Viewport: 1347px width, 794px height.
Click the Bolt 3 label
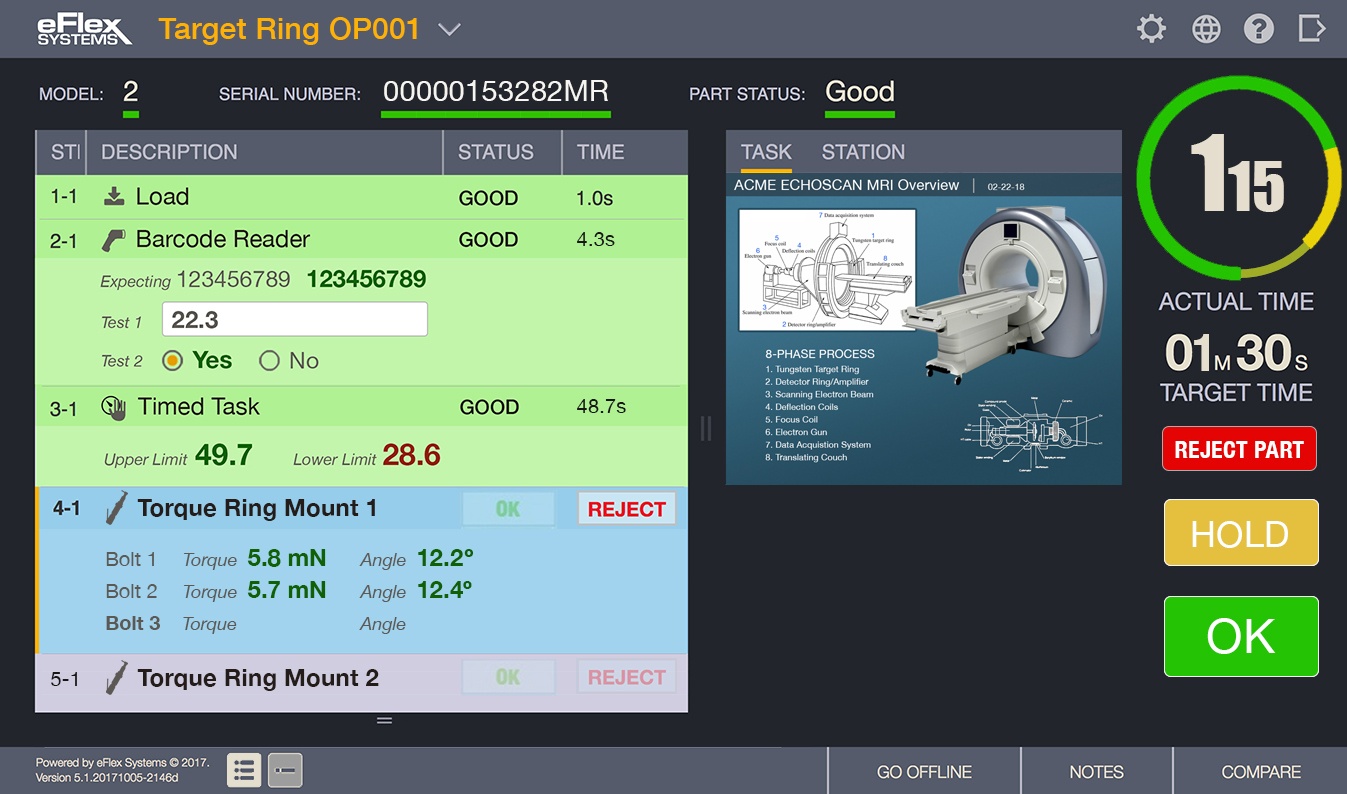click(x=133, y=623)
